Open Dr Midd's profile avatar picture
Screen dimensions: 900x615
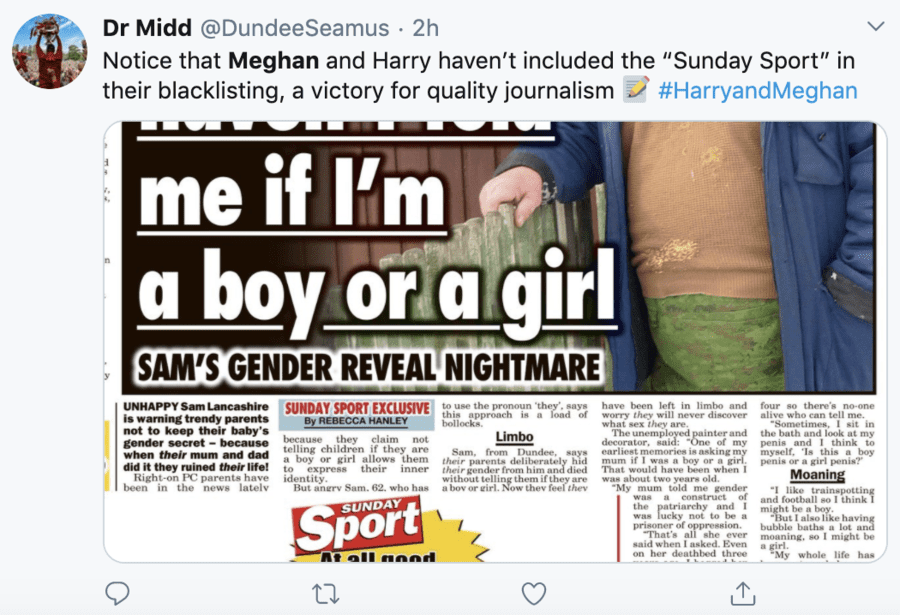tap(49, 51)
